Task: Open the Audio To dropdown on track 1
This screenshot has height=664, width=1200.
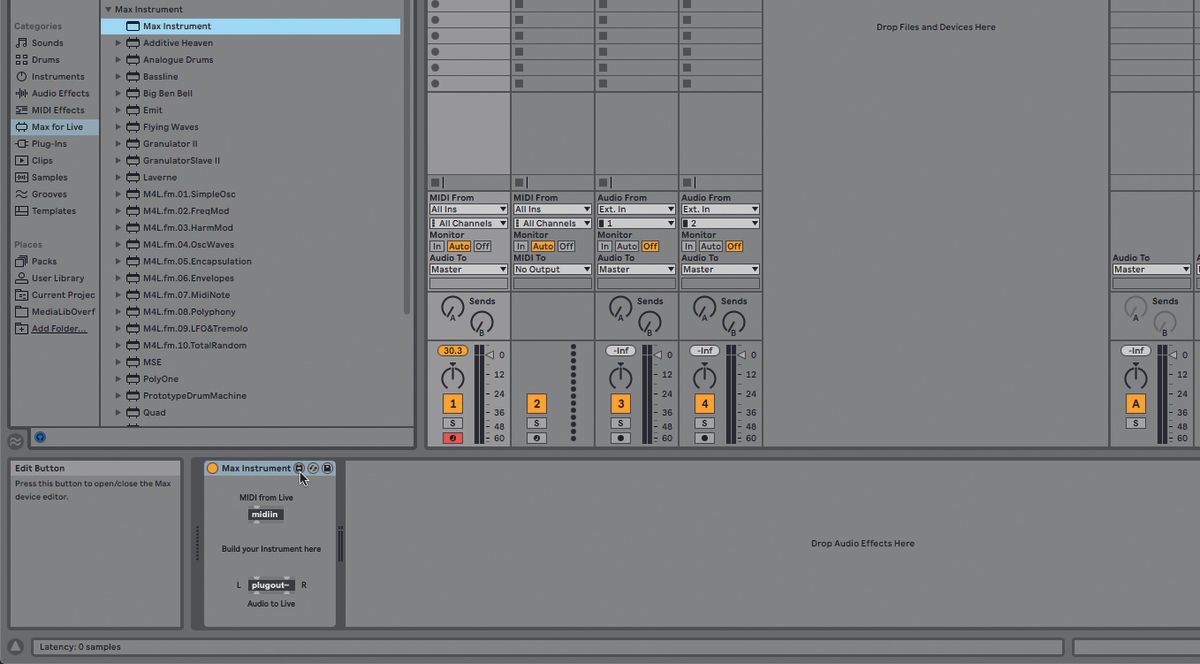Action: pyautogui.click(x=467, y=268)
